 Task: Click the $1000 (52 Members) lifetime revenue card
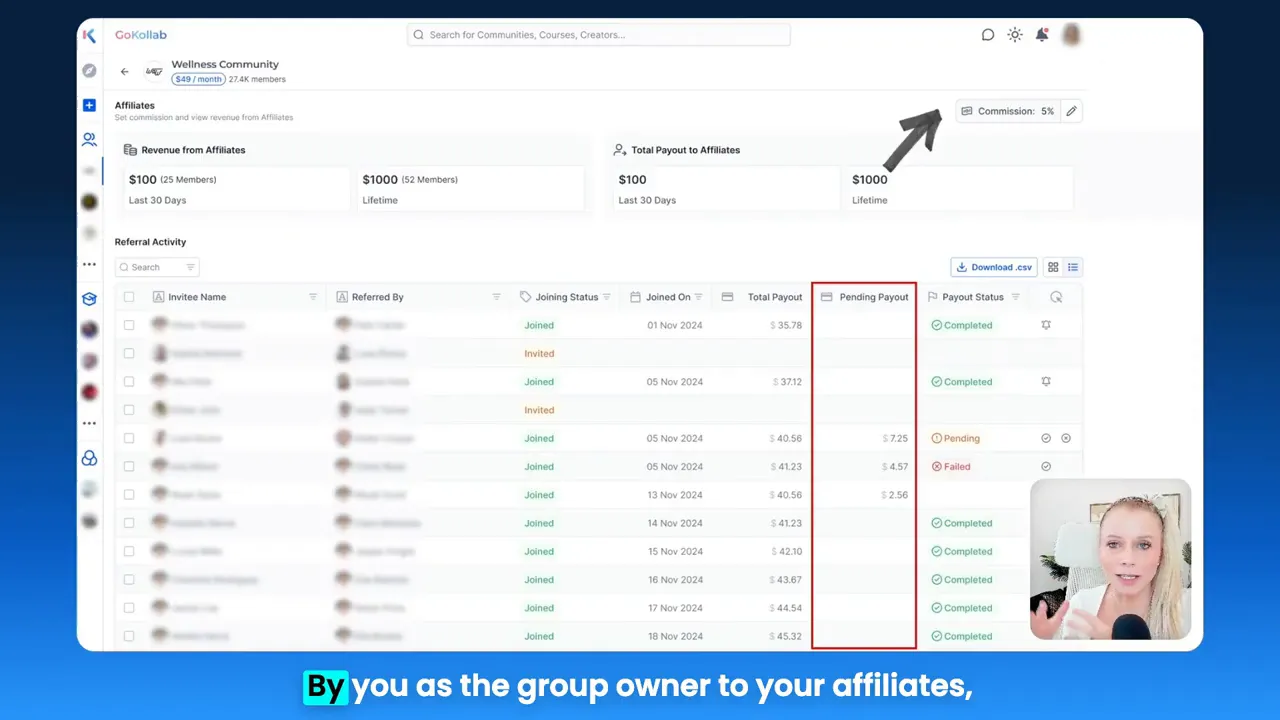pyautogui.click(x=470, y=188)
